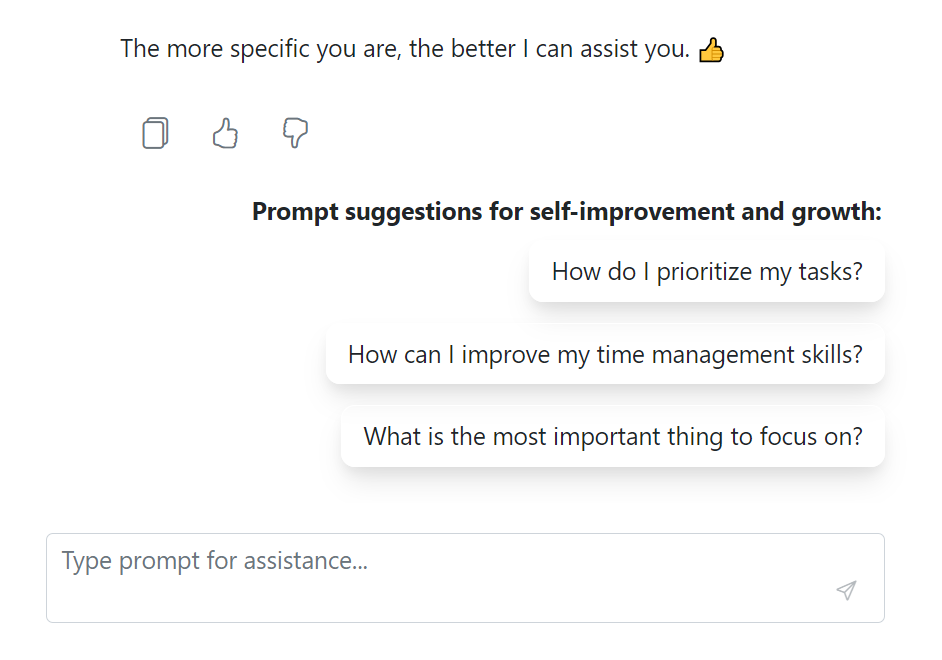Click the thumbs down feedback icon
This screenshot has height=660, width=942.
click(x=294, y=133)
